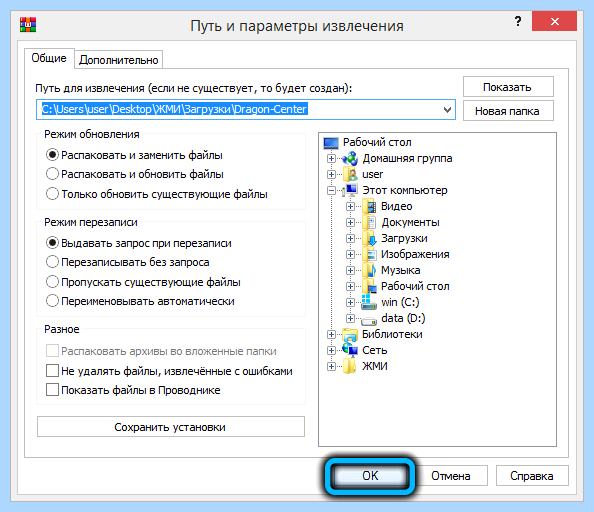Image resolution: width=594 pixels, height=512 pixels.
Task: Click the Этот компьютер computer icon
Action: pos(350,190)
